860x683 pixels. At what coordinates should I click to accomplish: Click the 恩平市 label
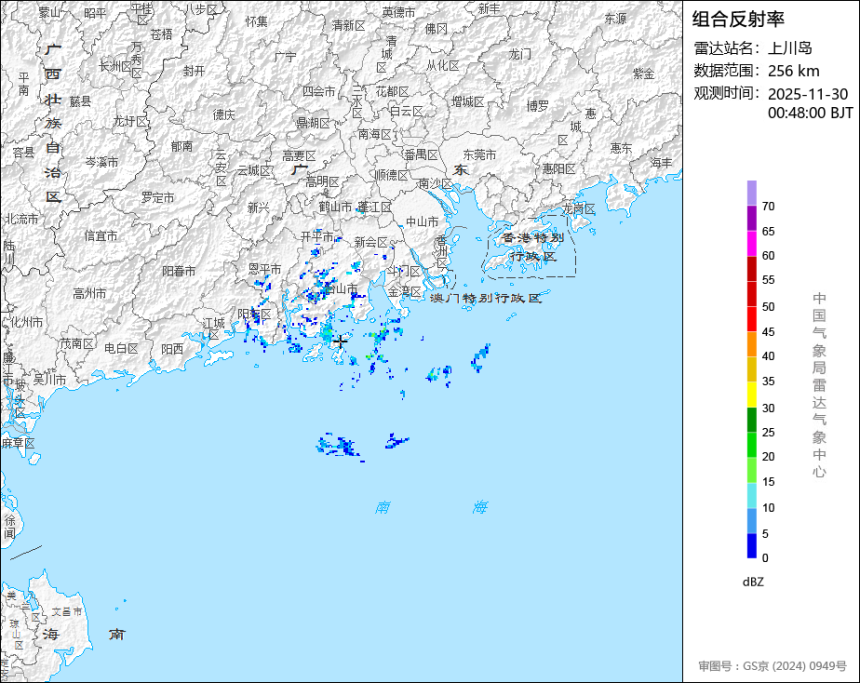click(x=264, y=269)
